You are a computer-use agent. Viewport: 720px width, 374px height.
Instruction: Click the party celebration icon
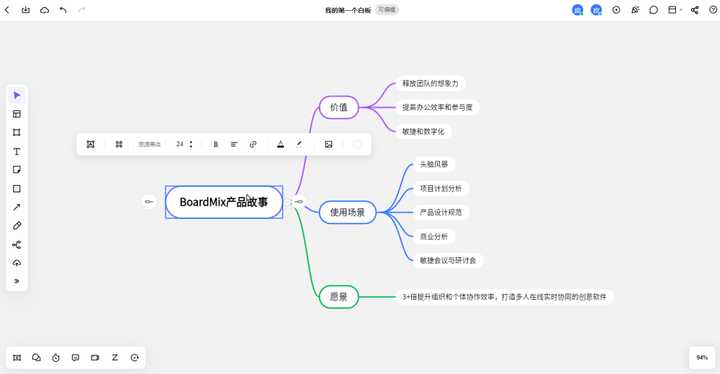635,10
